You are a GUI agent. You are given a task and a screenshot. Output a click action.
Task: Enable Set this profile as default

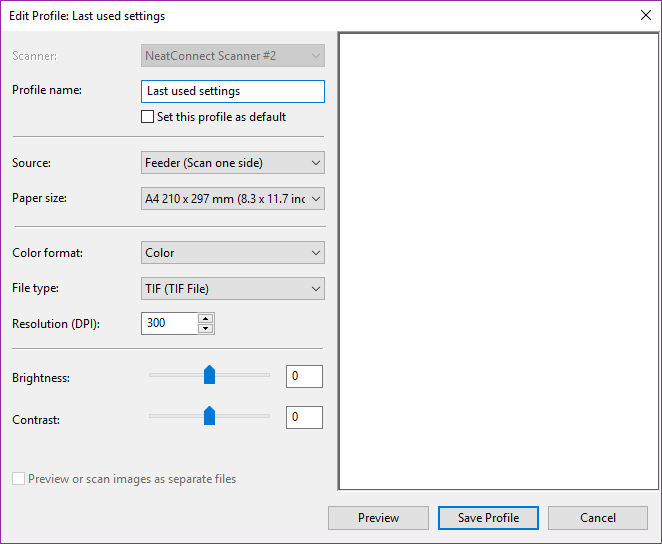click(x=147, y=116)
